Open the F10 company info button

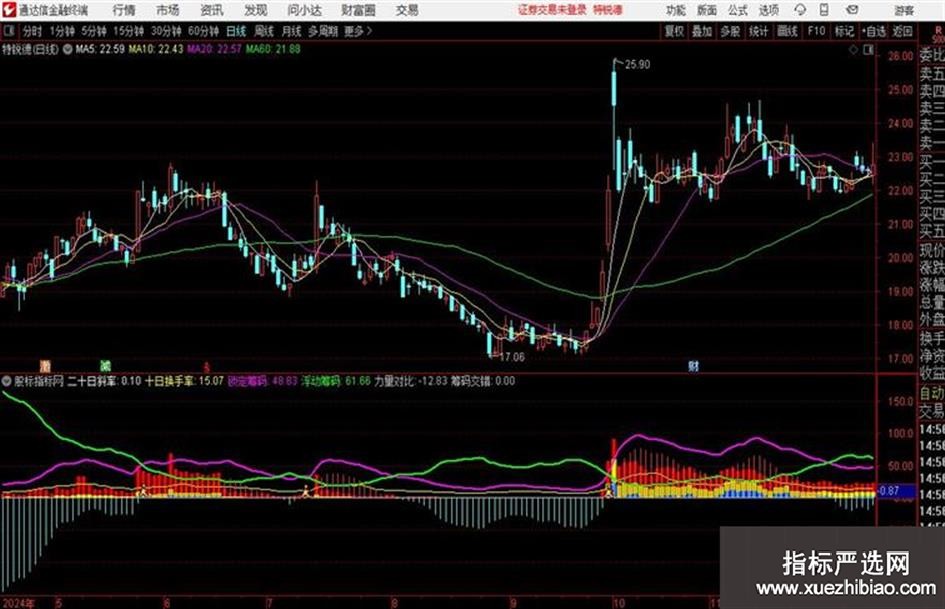(x=816, y=31)
